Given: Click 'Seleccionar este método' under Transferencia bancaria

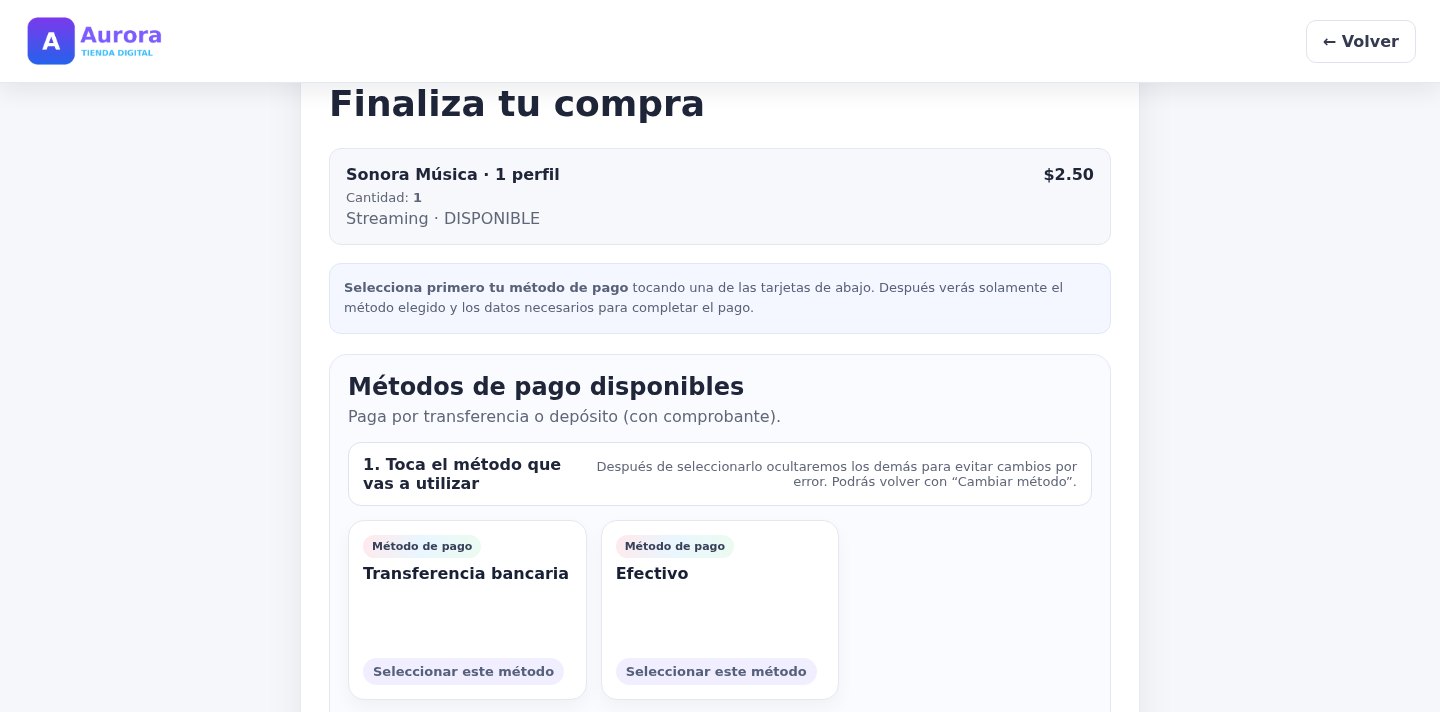Looking at the screenshot, I should tap(463, 671).
